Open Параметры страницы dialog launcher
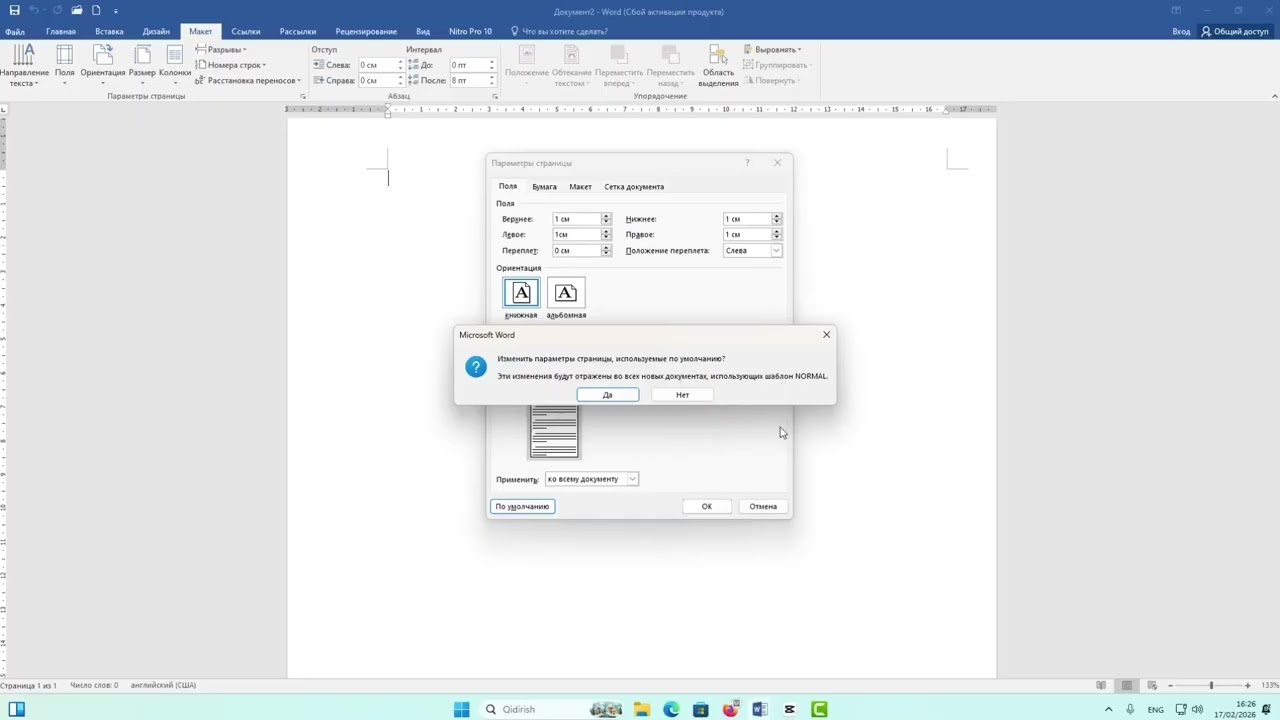 tap(302, 96)
